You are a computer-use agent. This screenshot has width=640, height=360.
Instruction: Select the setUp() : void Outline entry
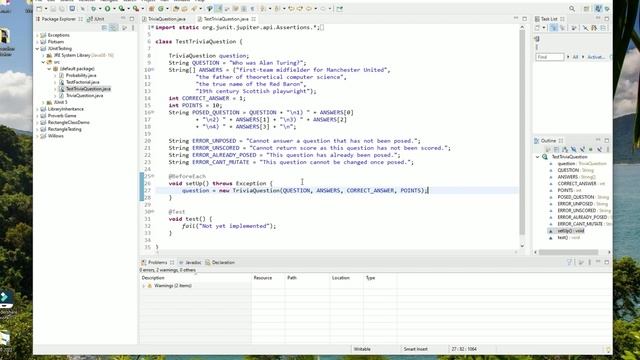[571, 231]
